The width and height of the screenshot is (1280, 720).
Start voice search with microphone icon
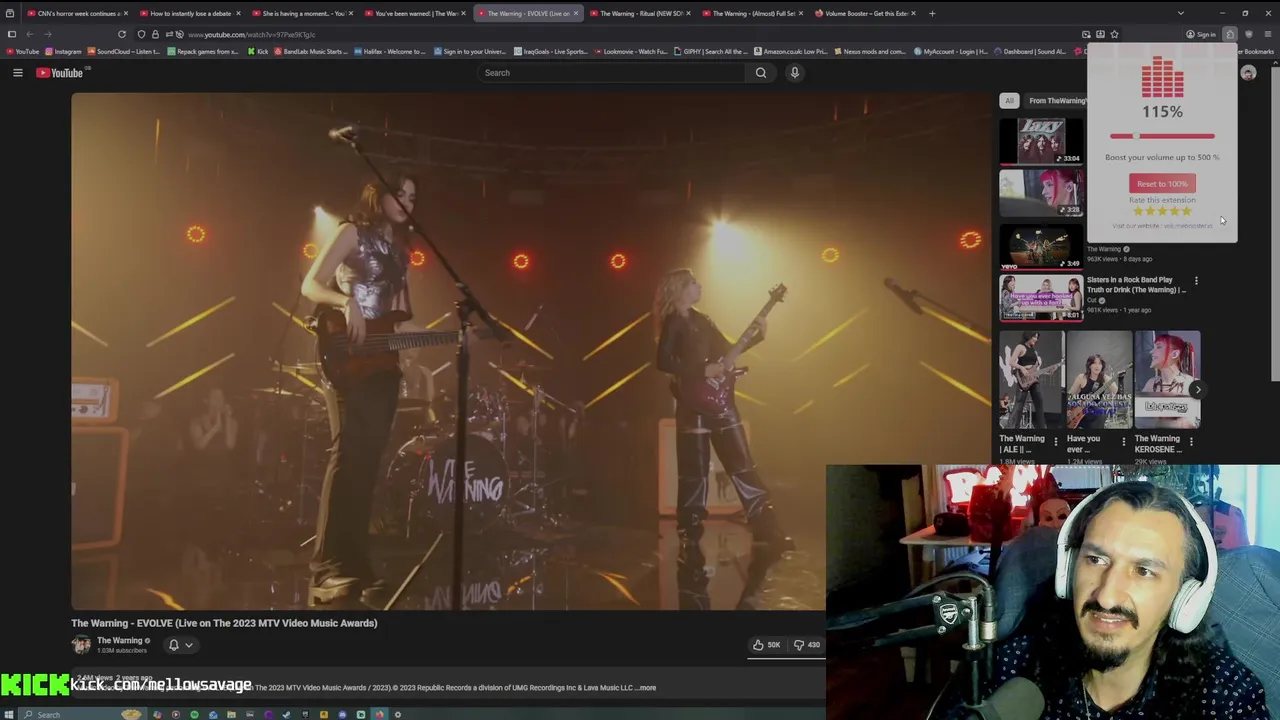point(795,72)
